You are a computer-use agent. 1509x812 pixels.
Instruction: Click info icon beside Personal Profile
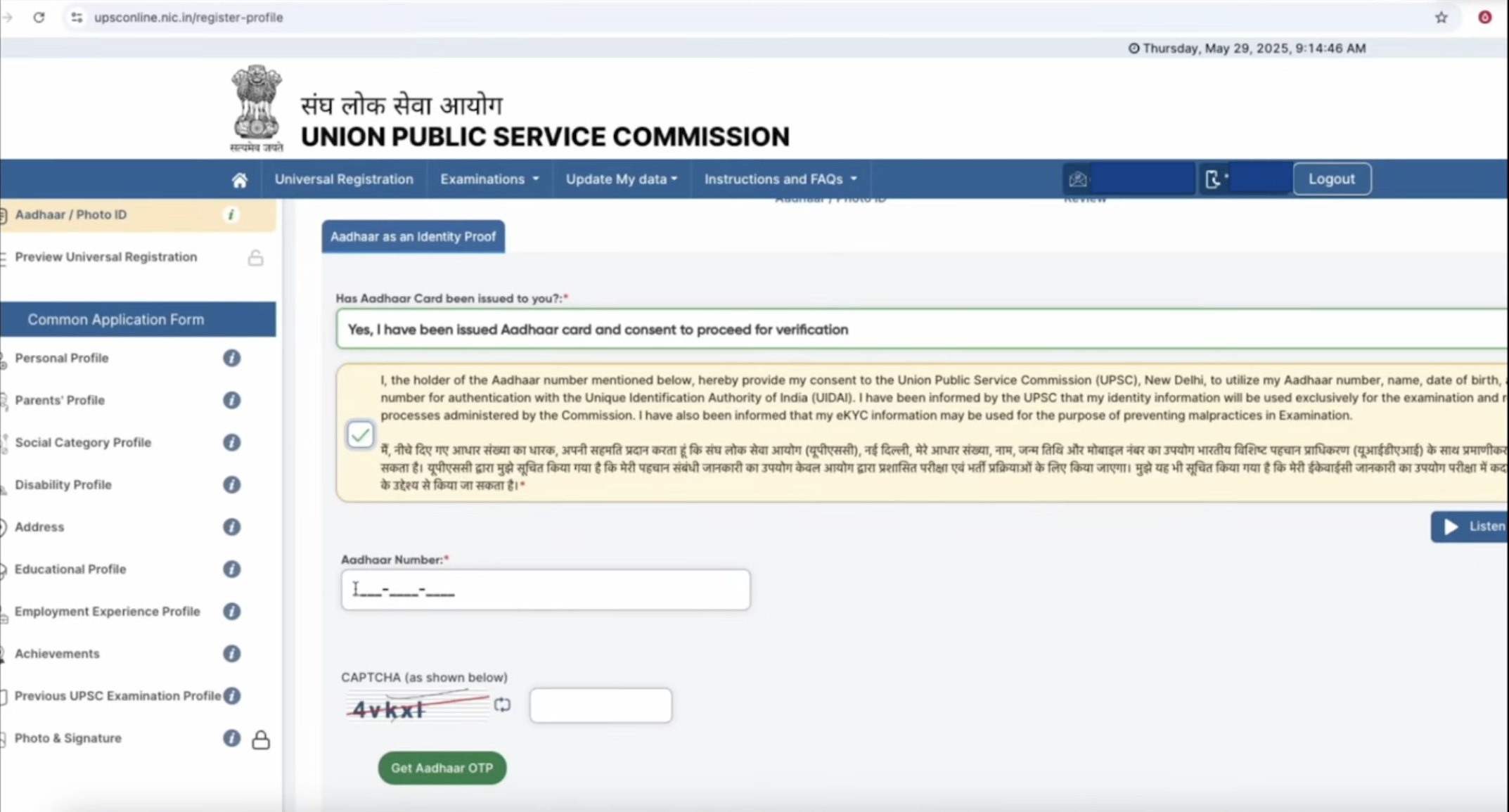click(231, 358)
